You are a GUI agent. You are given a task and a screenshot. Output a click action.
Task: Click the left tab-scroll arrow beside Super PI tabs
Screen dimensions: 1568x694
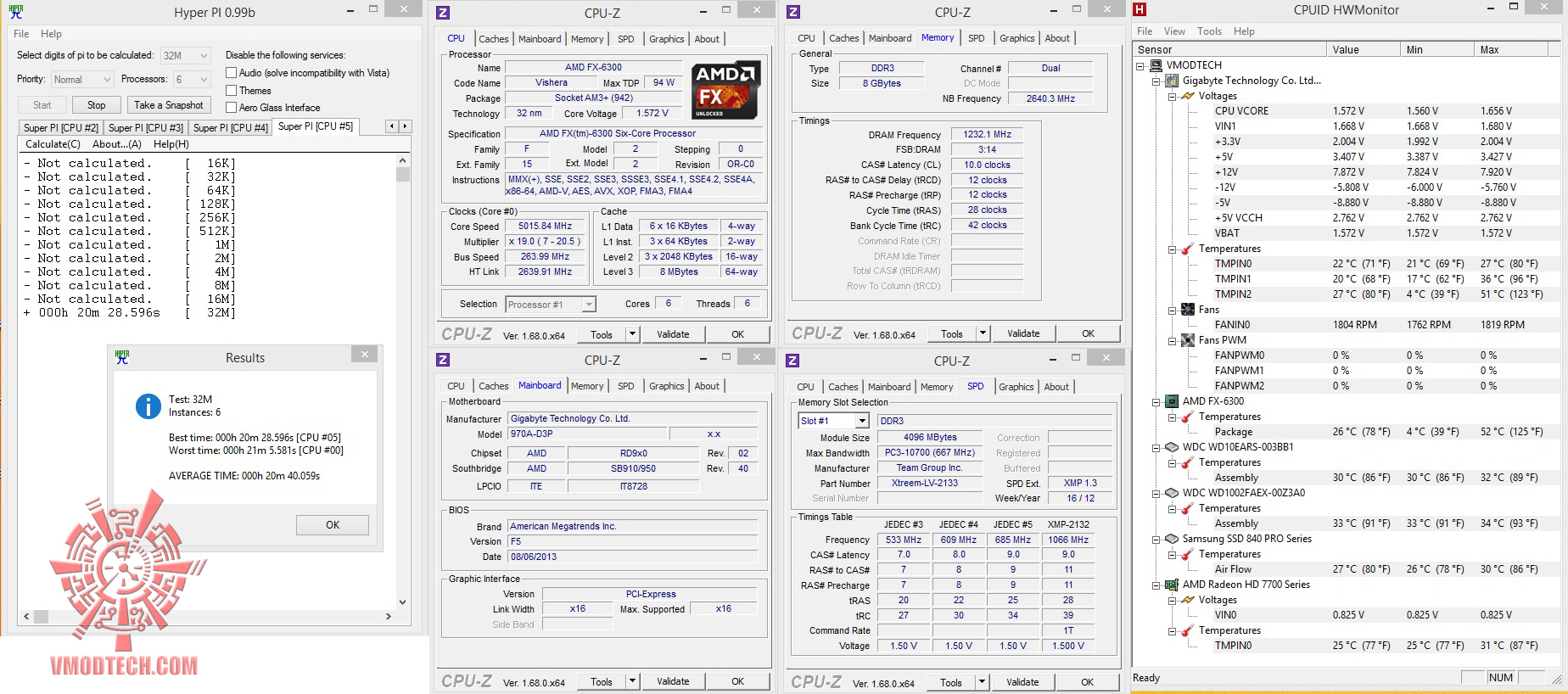391,126
